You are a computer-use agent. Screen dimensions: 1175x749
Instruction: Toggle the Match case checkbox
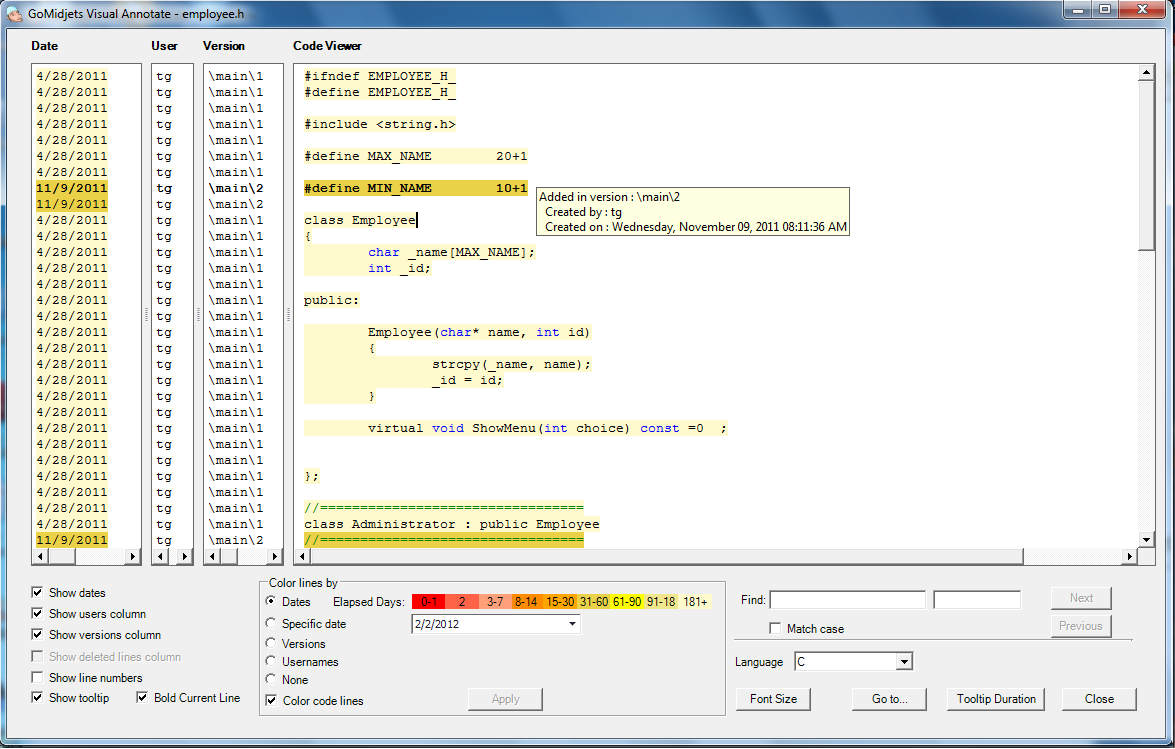point(775,629)
